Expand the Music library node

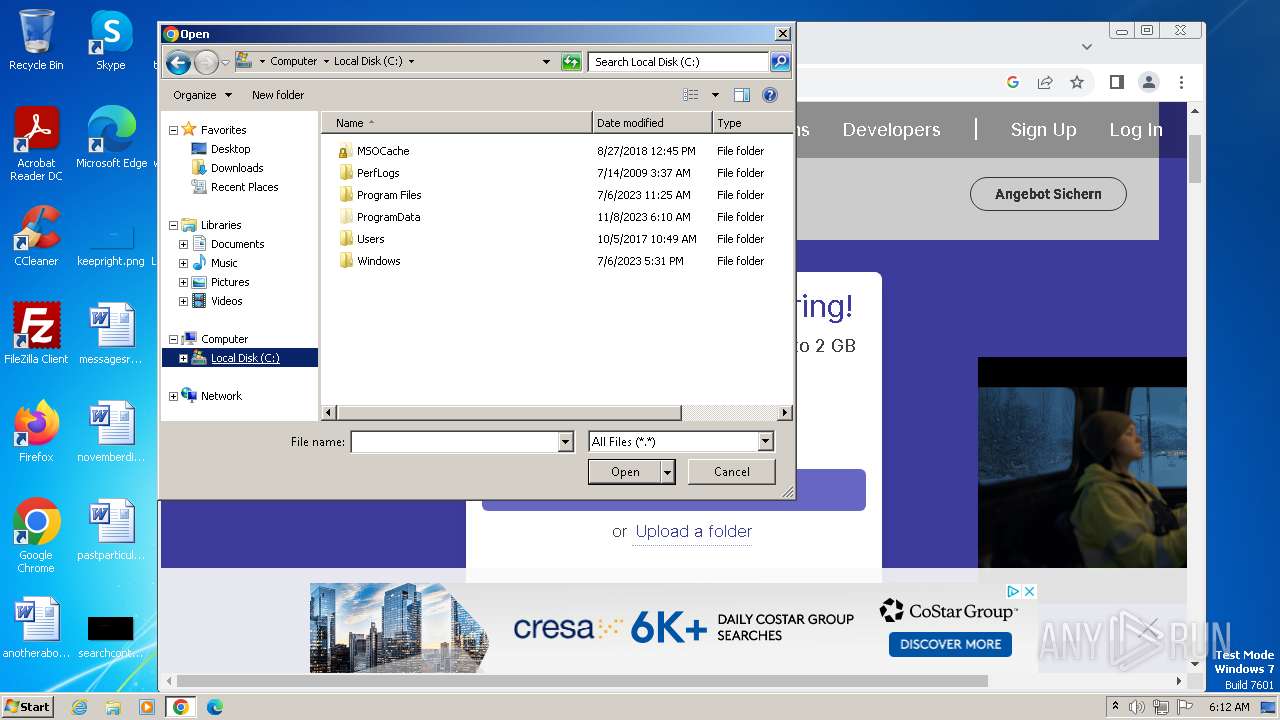[183, 263]
